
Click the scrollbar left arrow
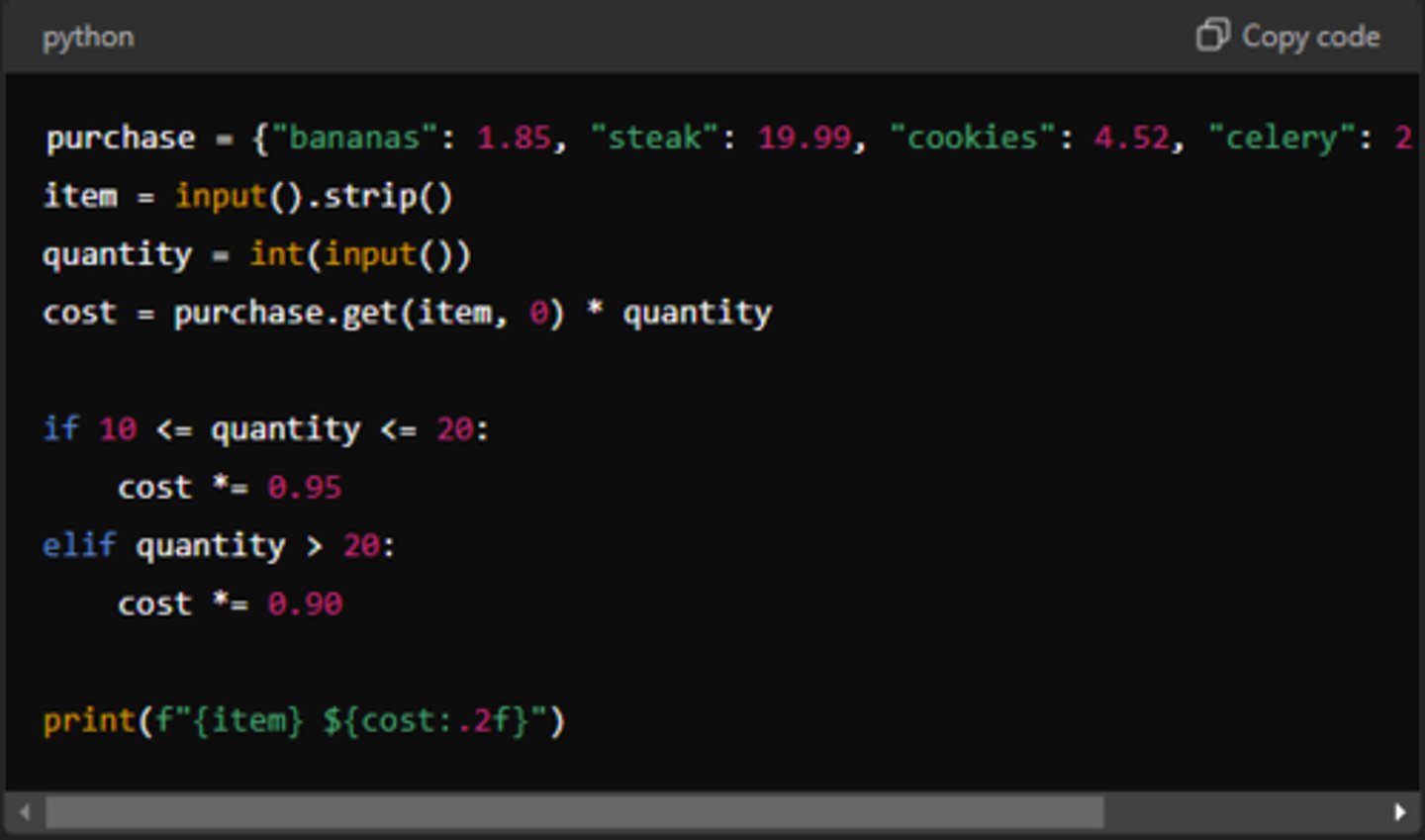[25, 812]
